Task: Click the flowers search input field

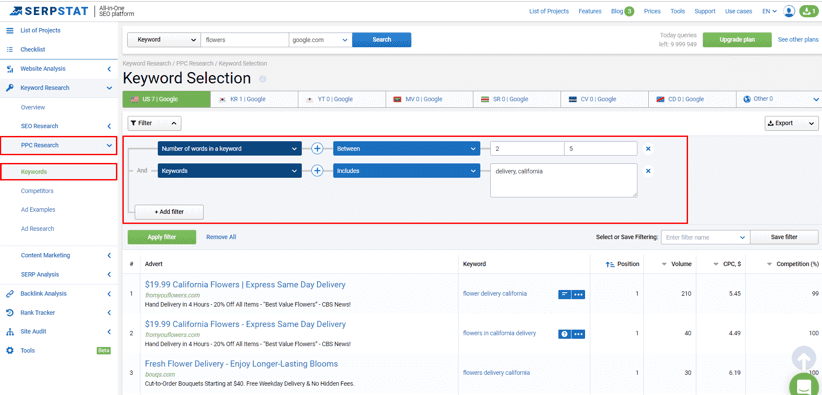Action: [244, 39]
